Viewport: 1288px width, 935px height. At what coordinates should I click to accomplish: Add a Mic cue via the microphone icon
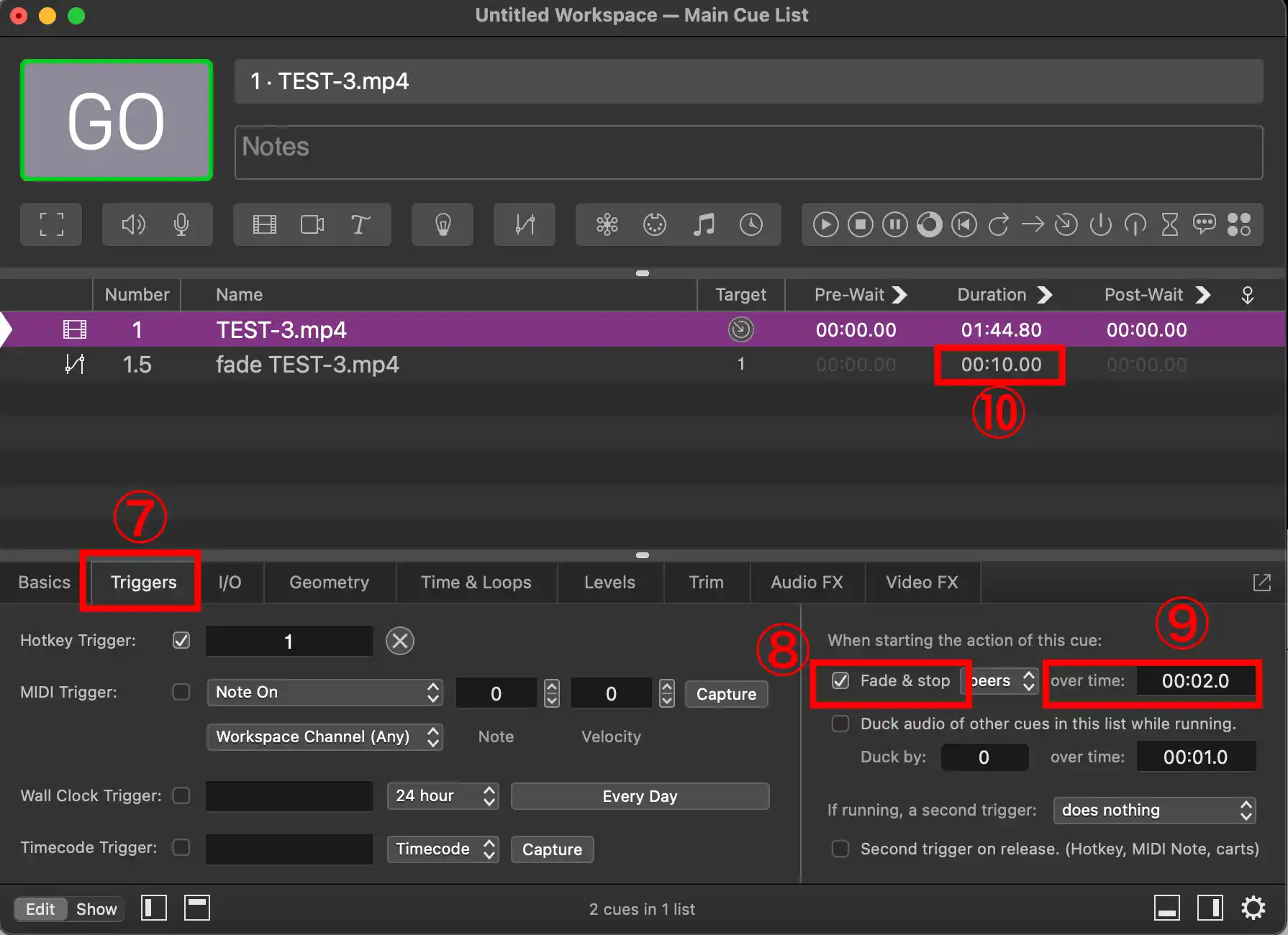pyautogui.click(x=181, y=225)
